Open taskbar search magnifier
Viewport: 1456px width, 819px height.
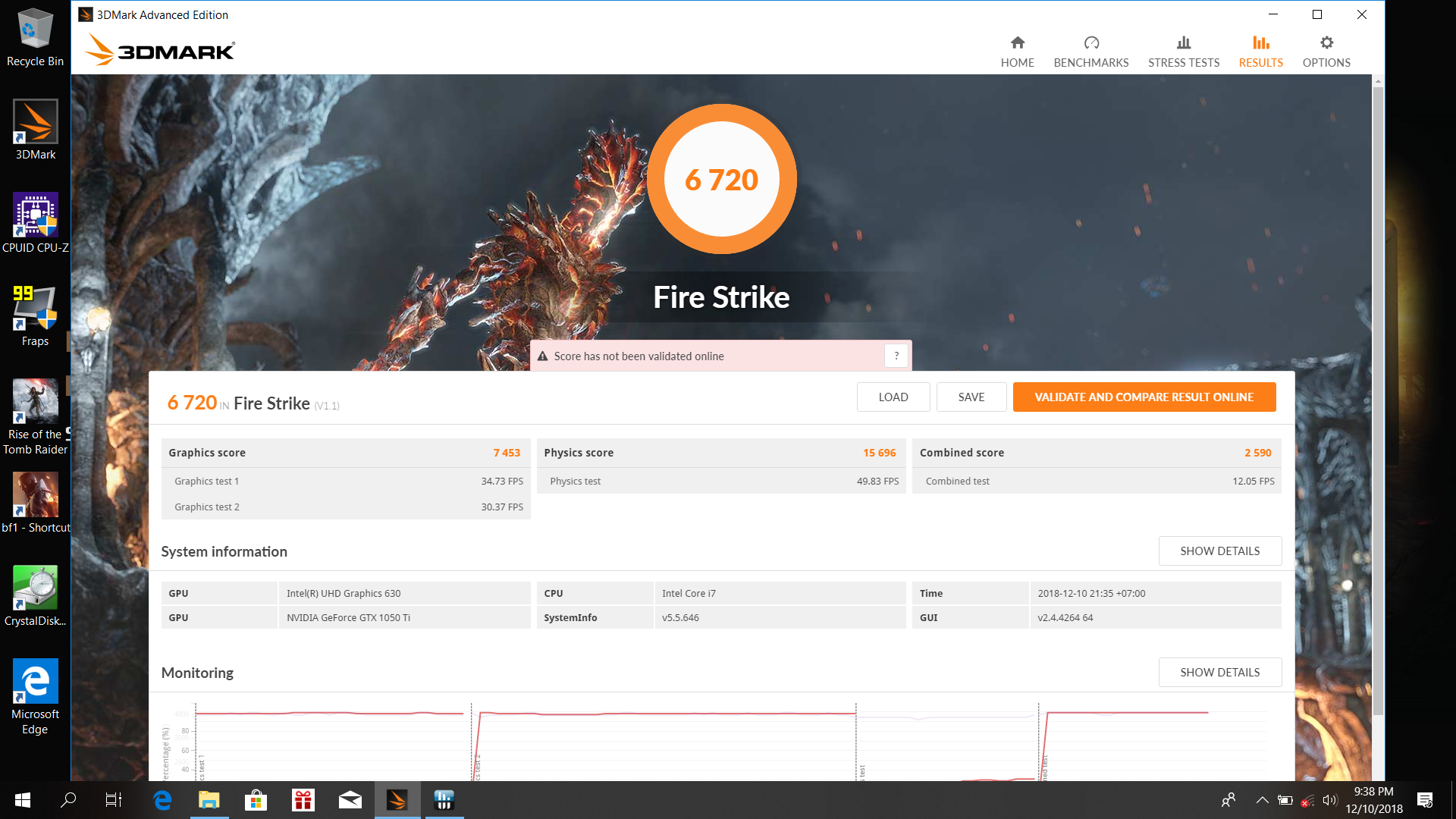[x=68, y=800]
